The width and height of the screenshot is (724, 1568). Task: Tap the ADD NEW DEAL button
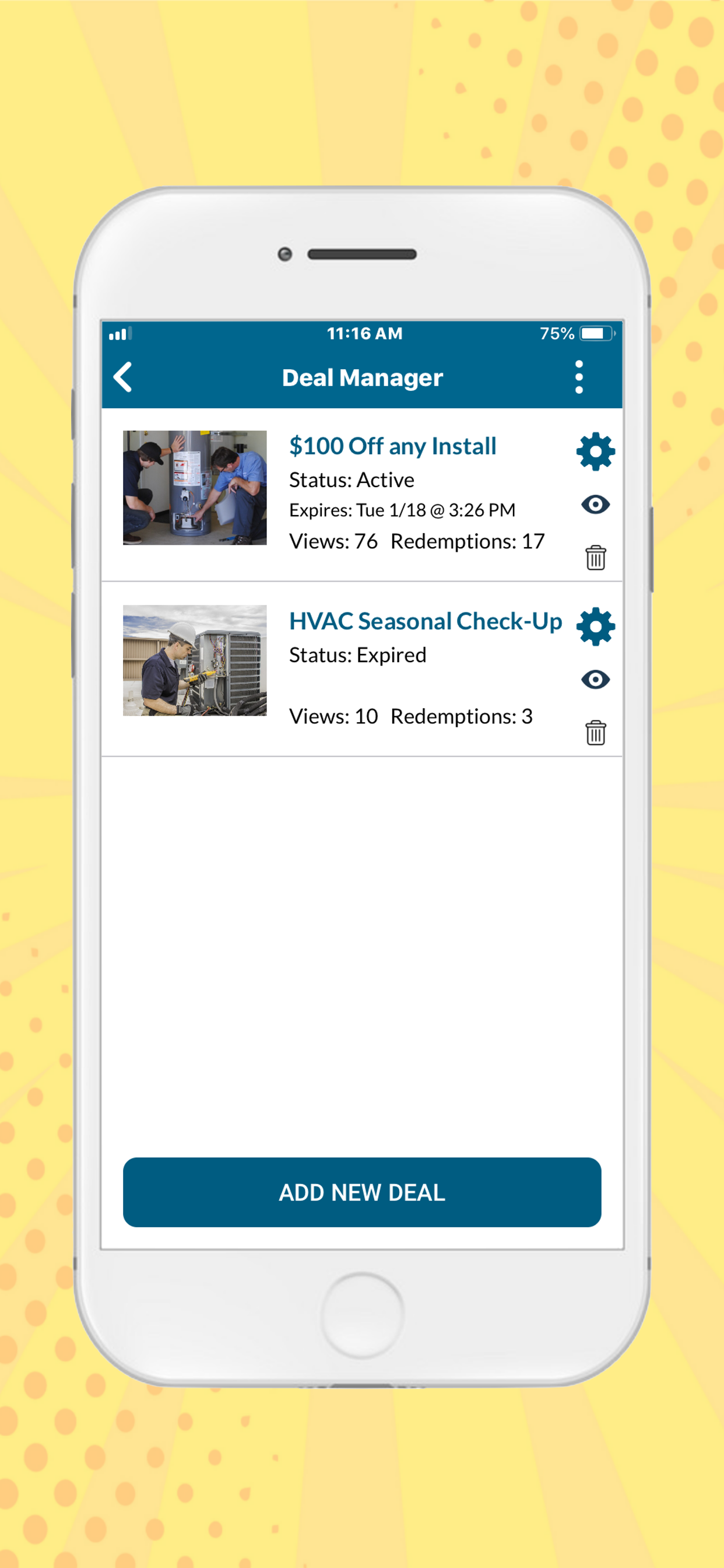point(362,1192)
